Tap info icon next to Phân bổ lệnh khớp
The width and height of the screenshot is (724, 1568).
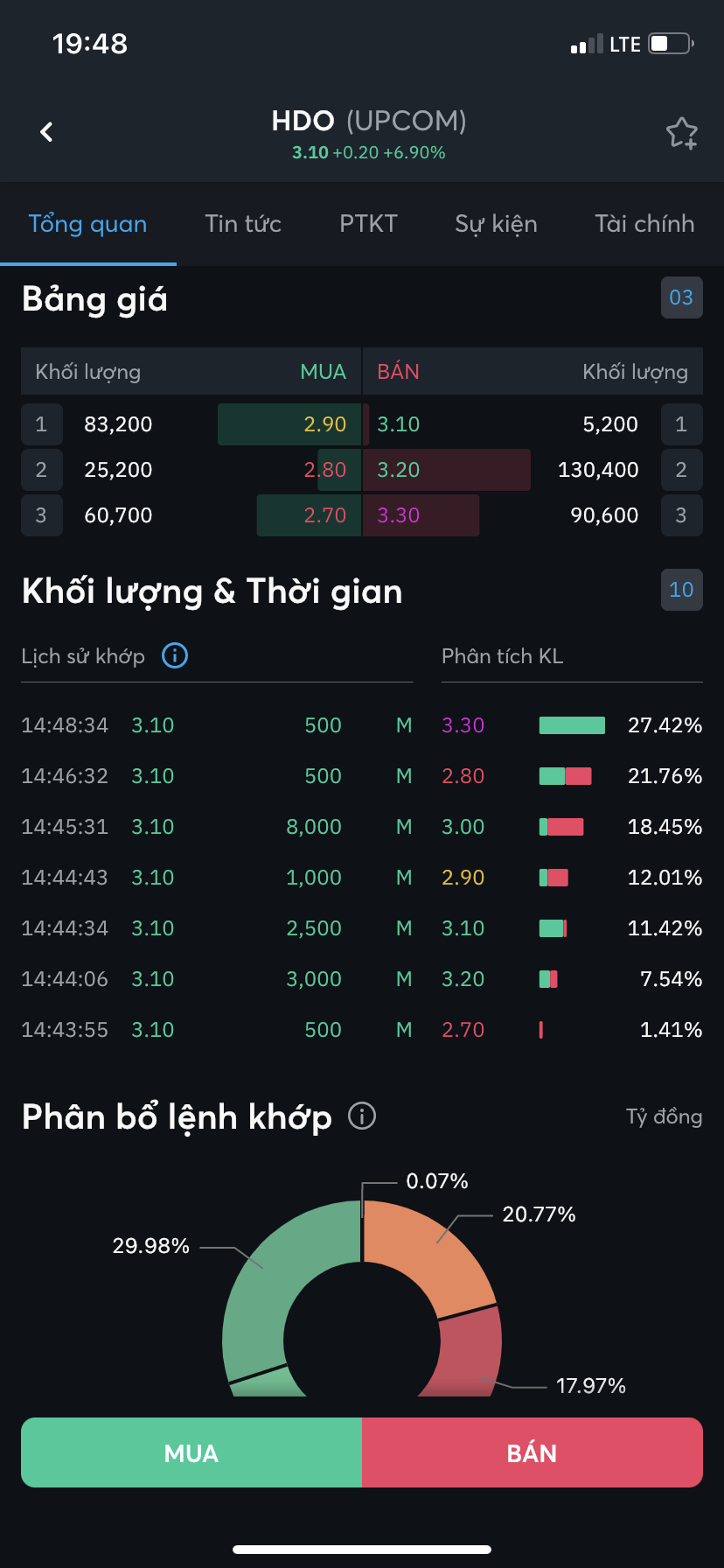pyautogui.click(x=362, y=1116)
